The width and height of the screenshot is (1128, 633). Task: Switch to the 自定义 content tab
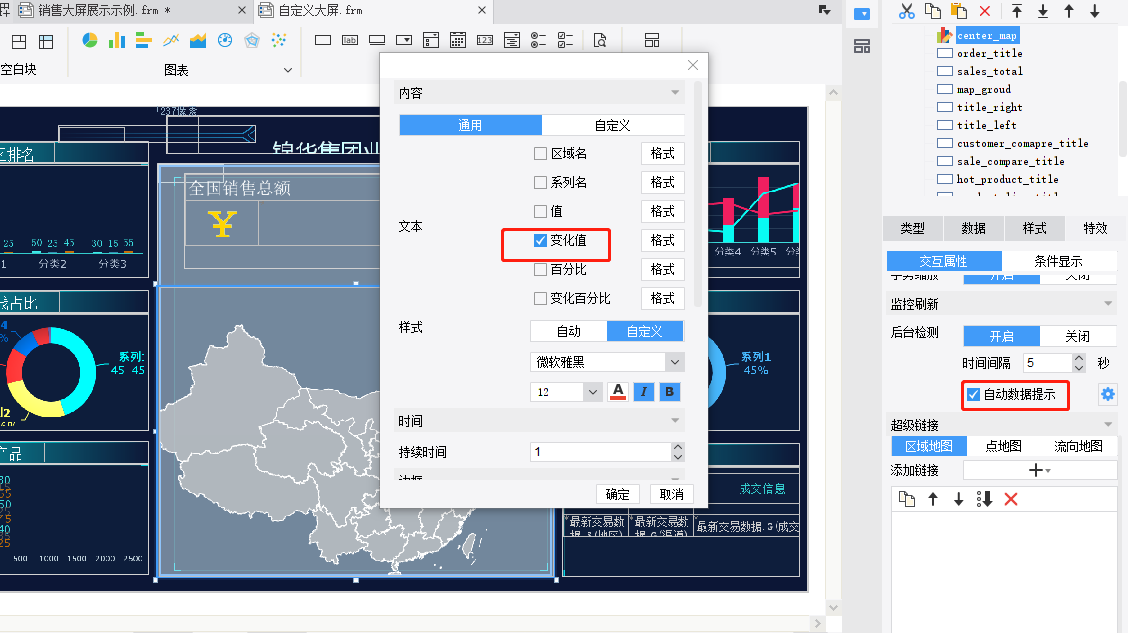(613, 125)
